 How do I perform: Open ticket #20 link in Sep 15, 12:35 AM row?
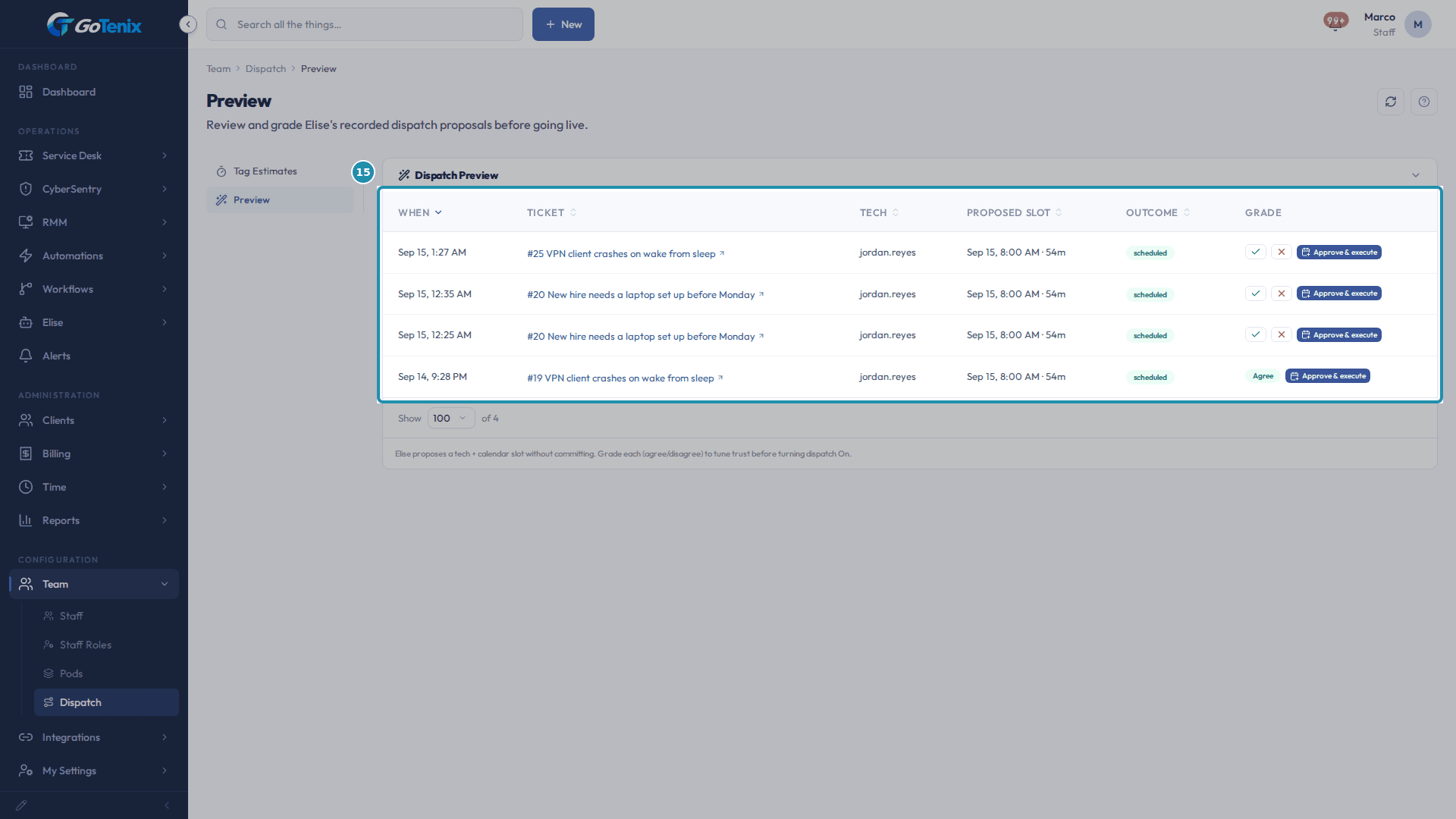(645, 294)
